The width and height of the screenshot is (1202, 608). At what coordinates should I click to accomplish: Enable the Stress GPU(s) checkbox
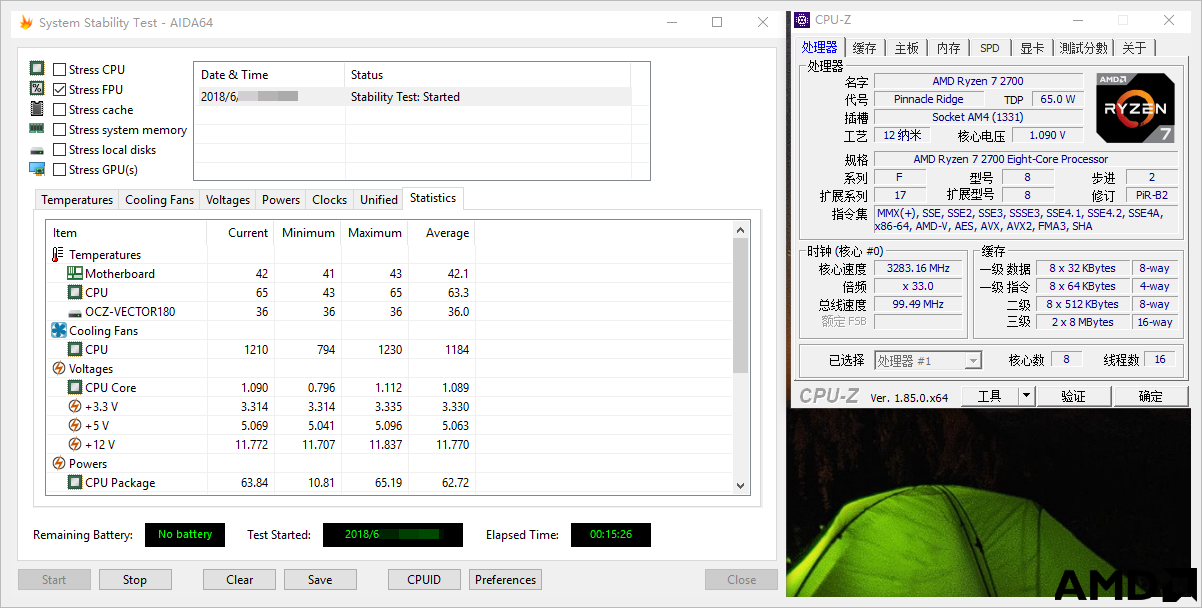point(60,170)
